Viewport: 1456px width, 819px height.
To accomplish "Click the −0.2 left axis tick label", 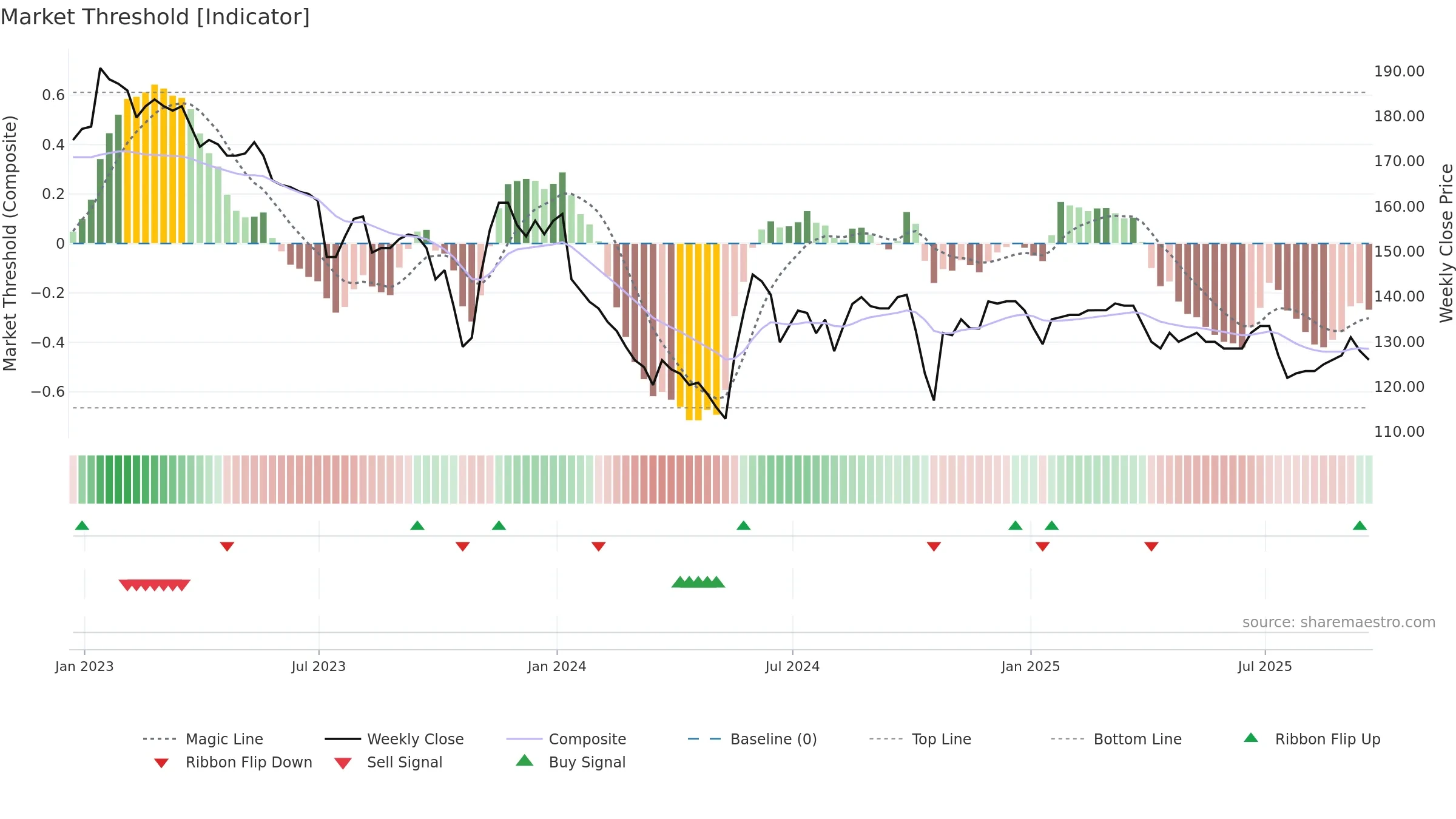I will [x=48, y=293].
